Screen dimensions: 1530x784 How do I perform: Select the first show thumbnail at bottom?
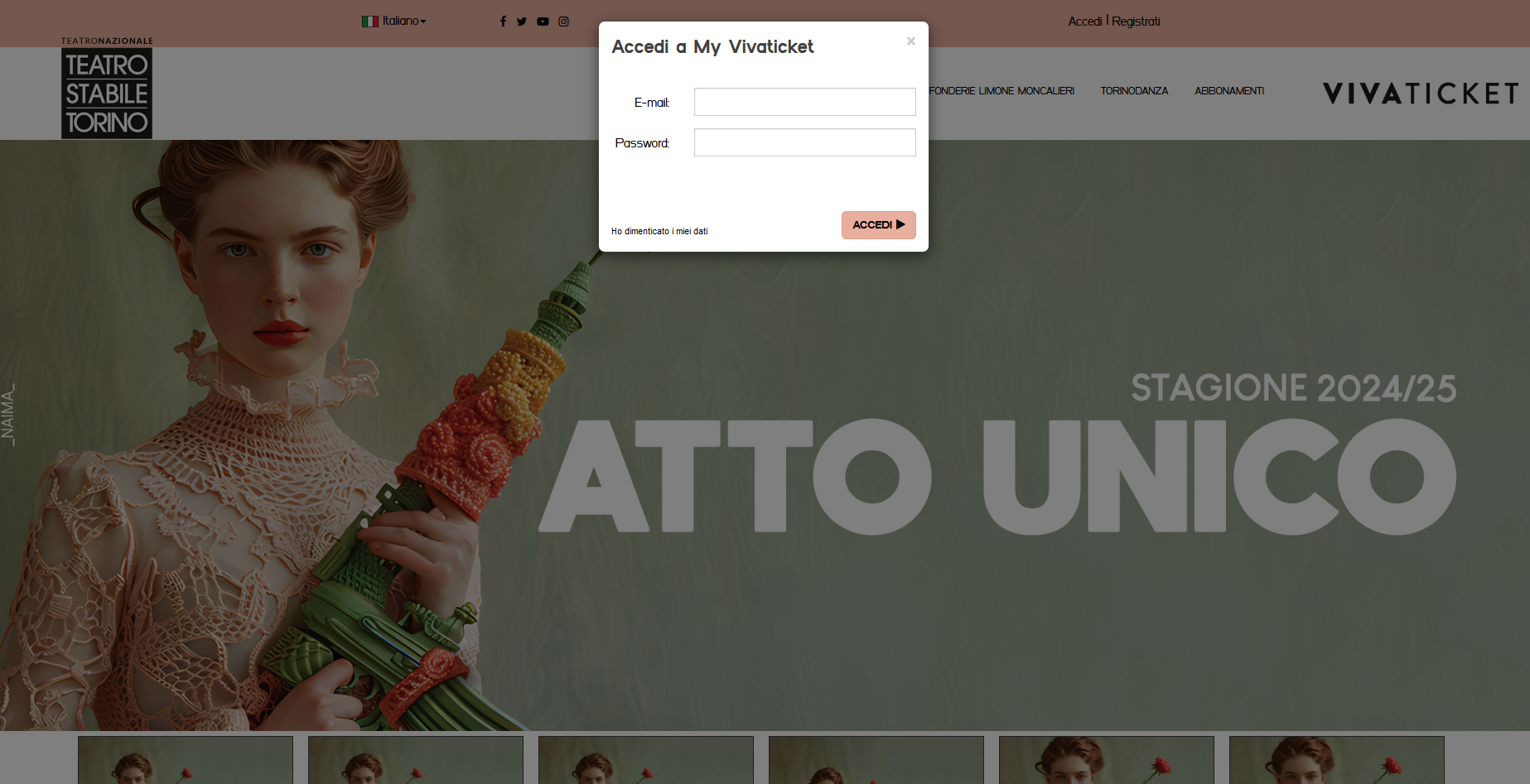coord(186,760)
